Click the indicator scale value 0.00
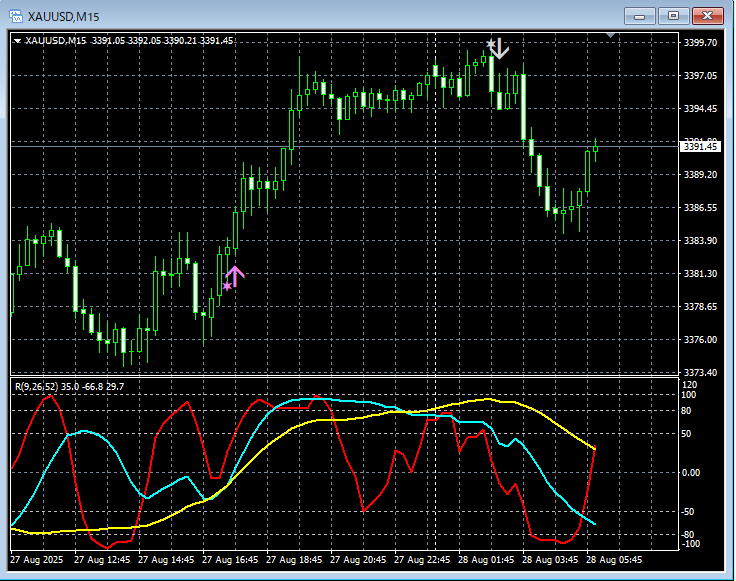The width and height of the screenshot is (736, 581). (x=690, y=473)
